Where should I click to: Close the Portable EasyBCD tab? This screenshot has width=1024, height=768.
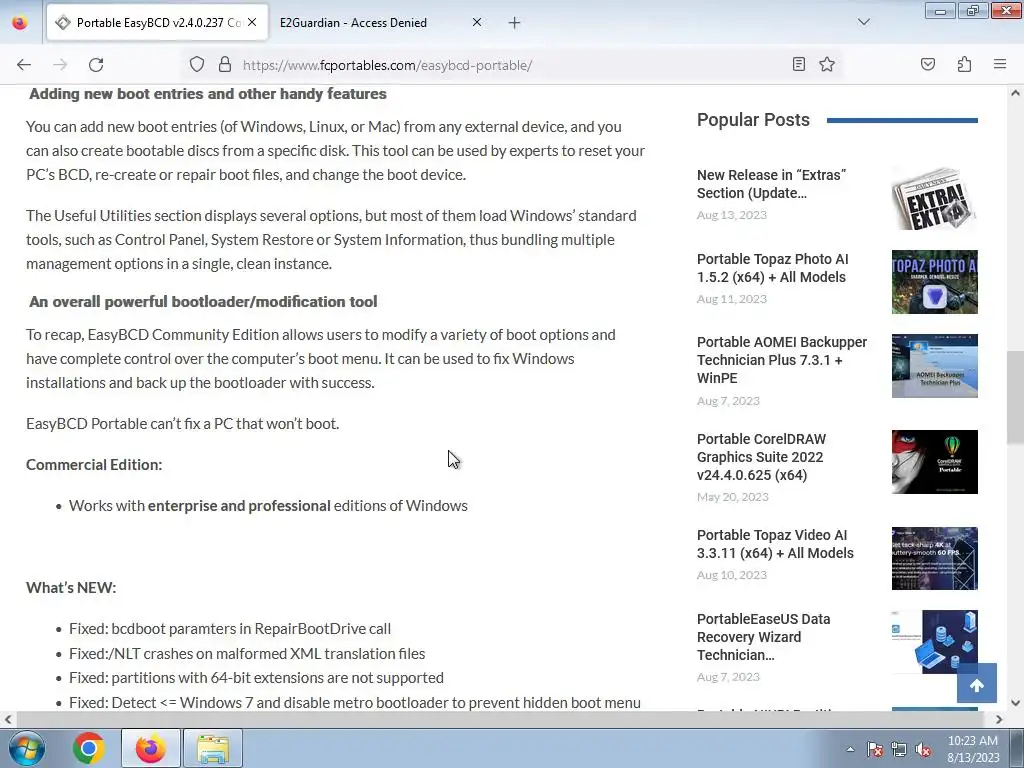point(252,22)
